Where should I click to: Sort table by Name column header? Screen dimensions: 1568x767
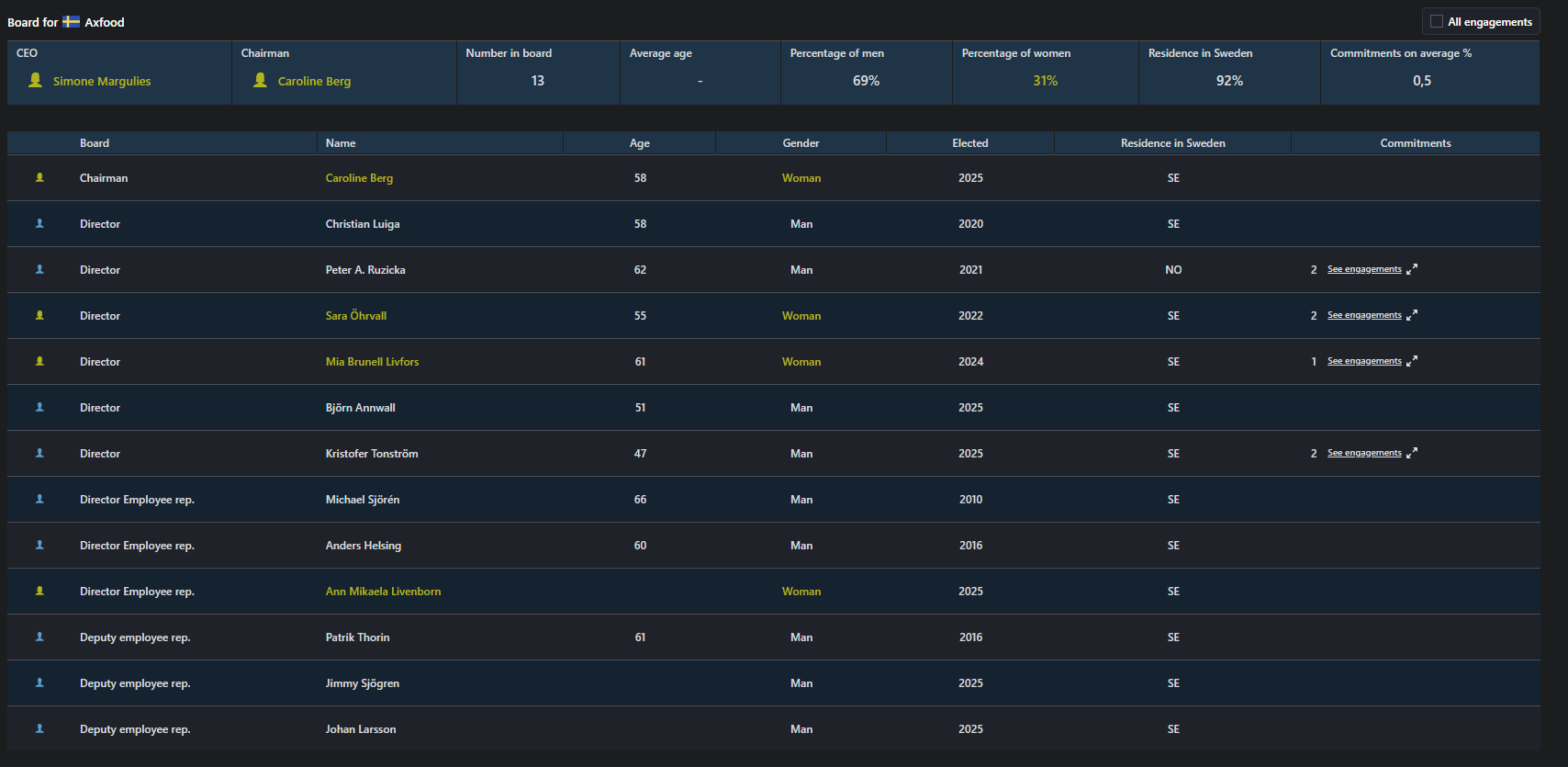coord(341,143)
